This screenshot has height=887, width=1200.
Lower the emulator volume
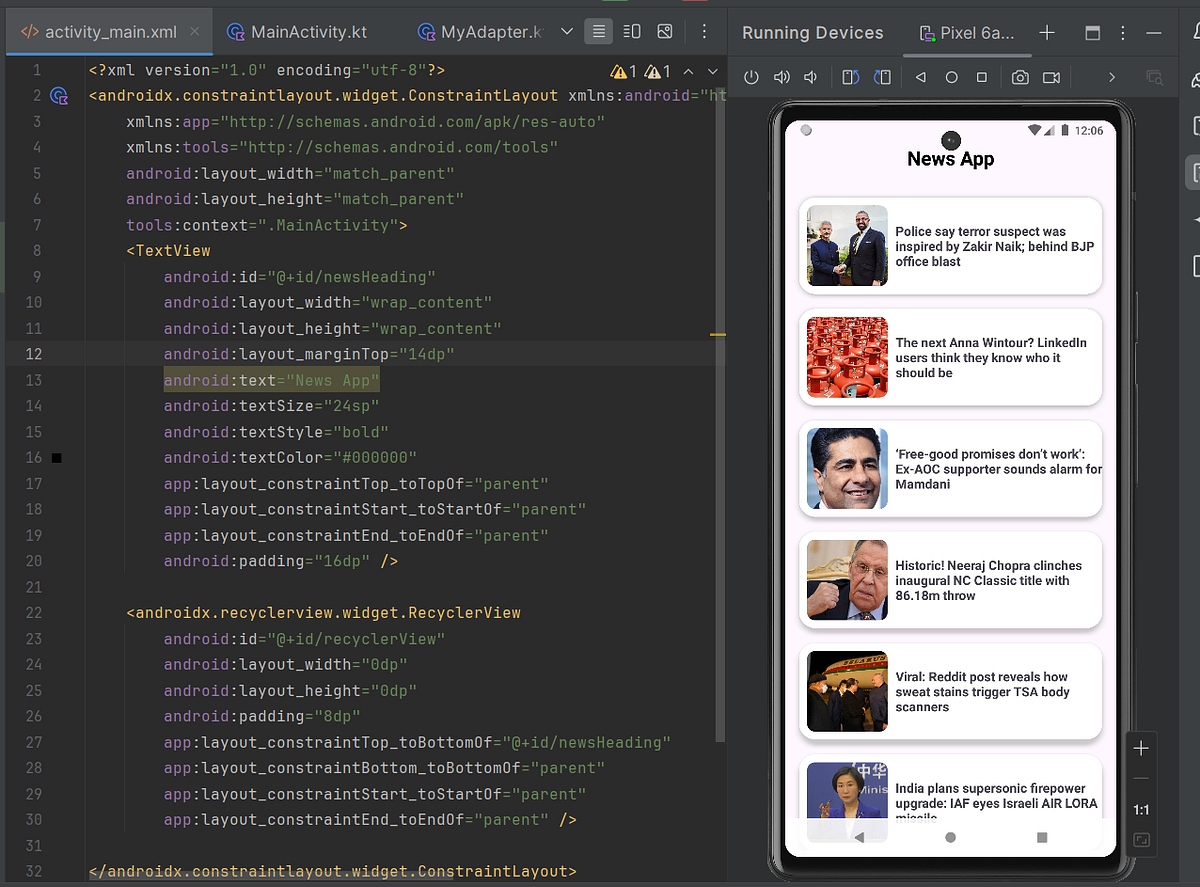coord(810,76)
